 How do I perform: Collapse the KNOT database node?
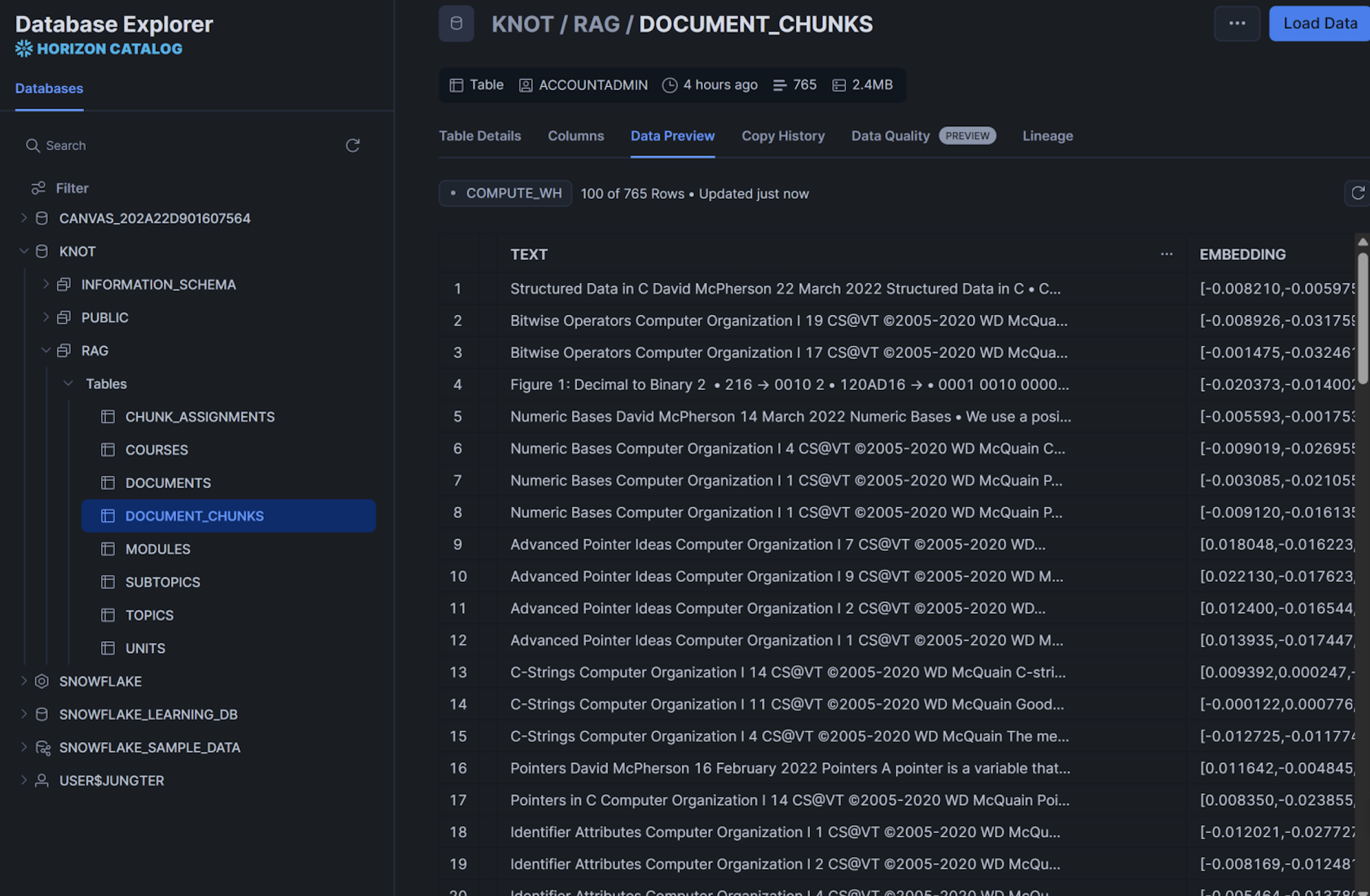(x=24, y=251)
